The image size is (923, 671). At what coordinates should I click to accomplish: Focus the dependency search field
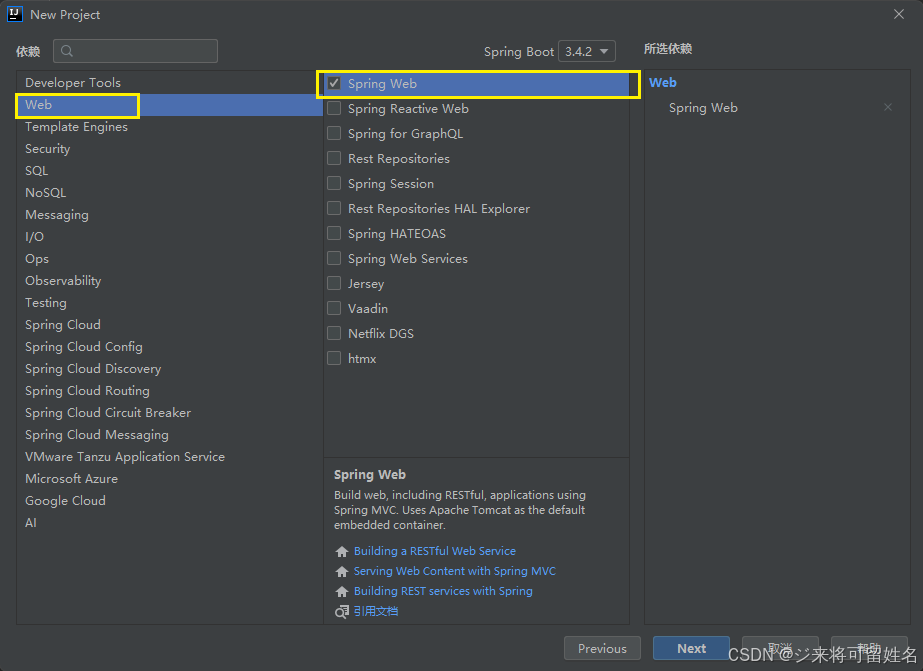(135, 51)
